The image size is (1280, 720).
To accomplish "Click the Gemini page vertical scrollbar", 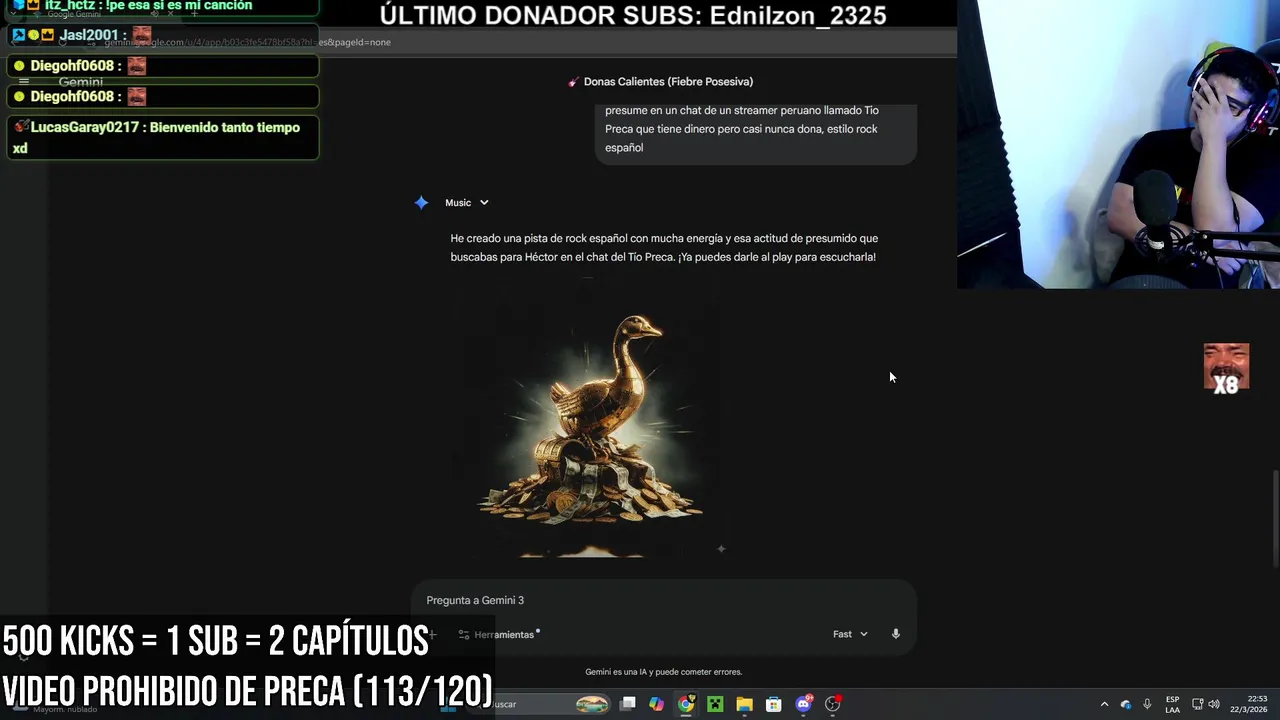I will 1274,520.
